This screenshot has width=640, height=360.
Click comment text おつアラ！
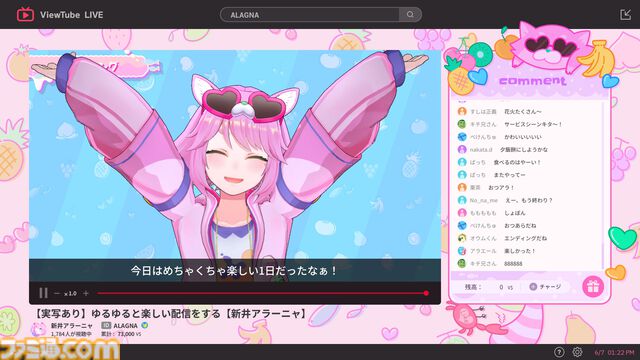(501, 187)
